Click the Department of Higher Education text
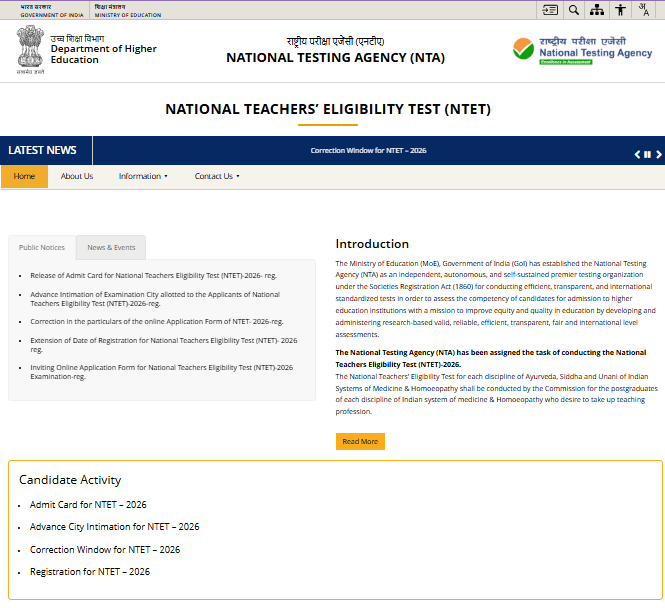This screenshot has width=665, height=608. point(103,54)
